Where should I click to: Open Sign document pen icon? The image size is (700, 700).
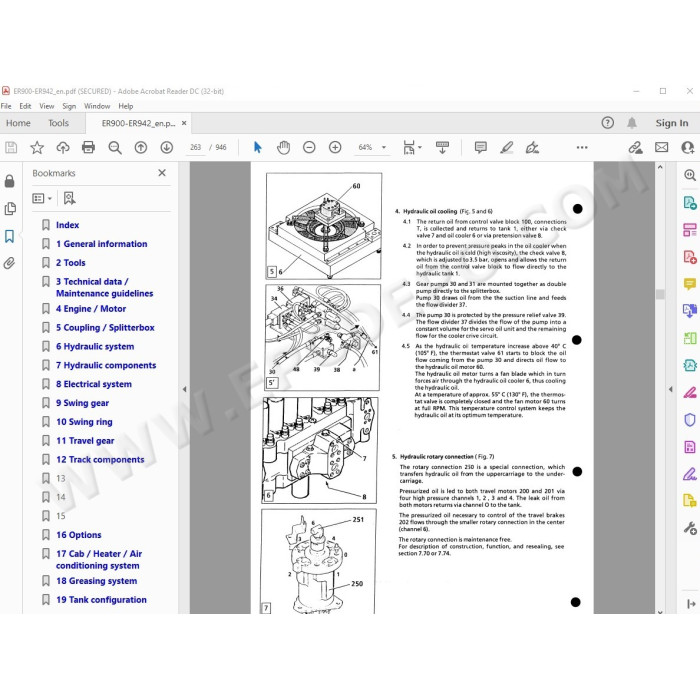tap(532, 147)
